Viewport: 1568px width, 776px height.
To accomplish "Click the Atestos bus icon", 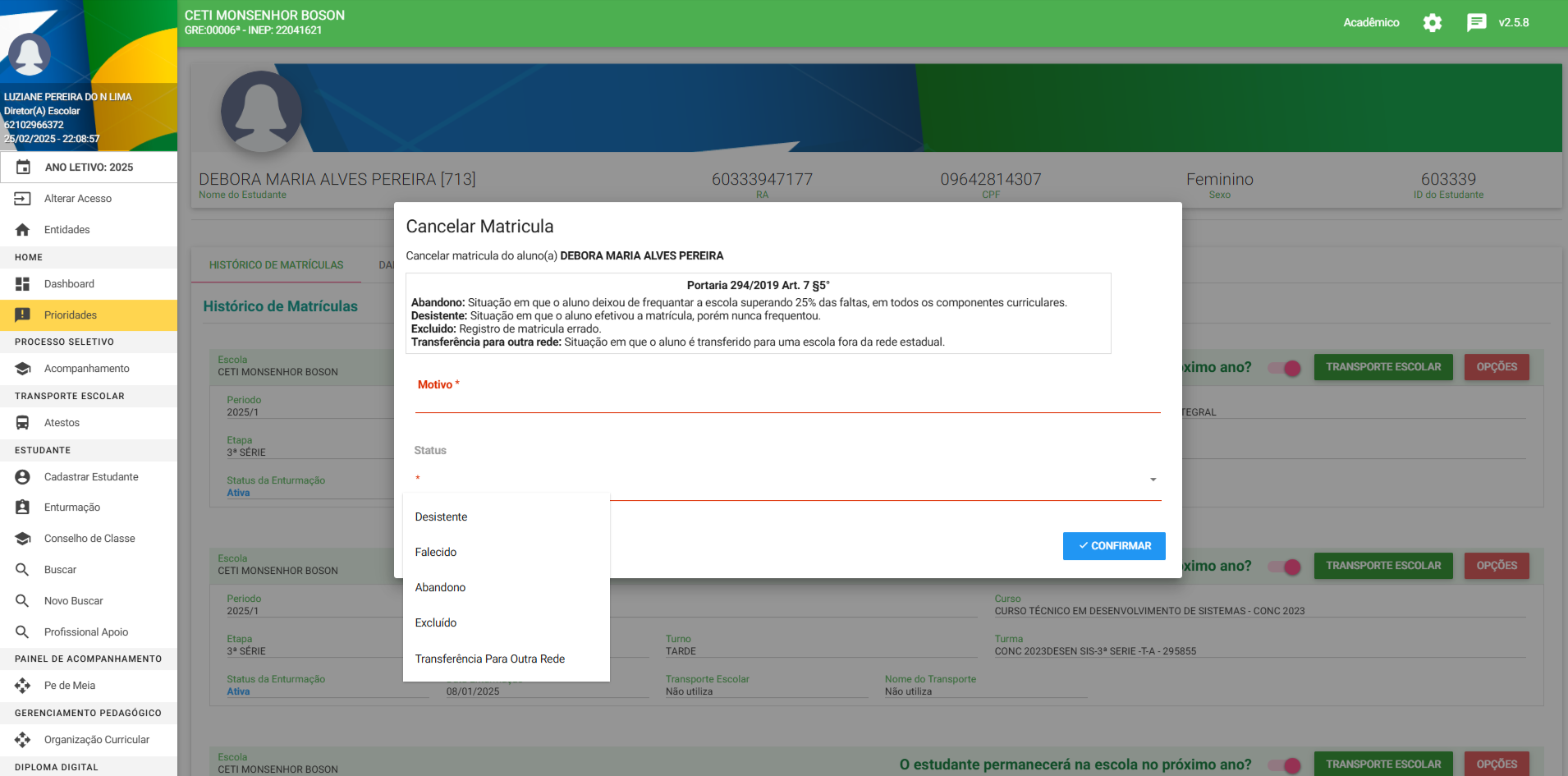I will click(x=23, y=423).
